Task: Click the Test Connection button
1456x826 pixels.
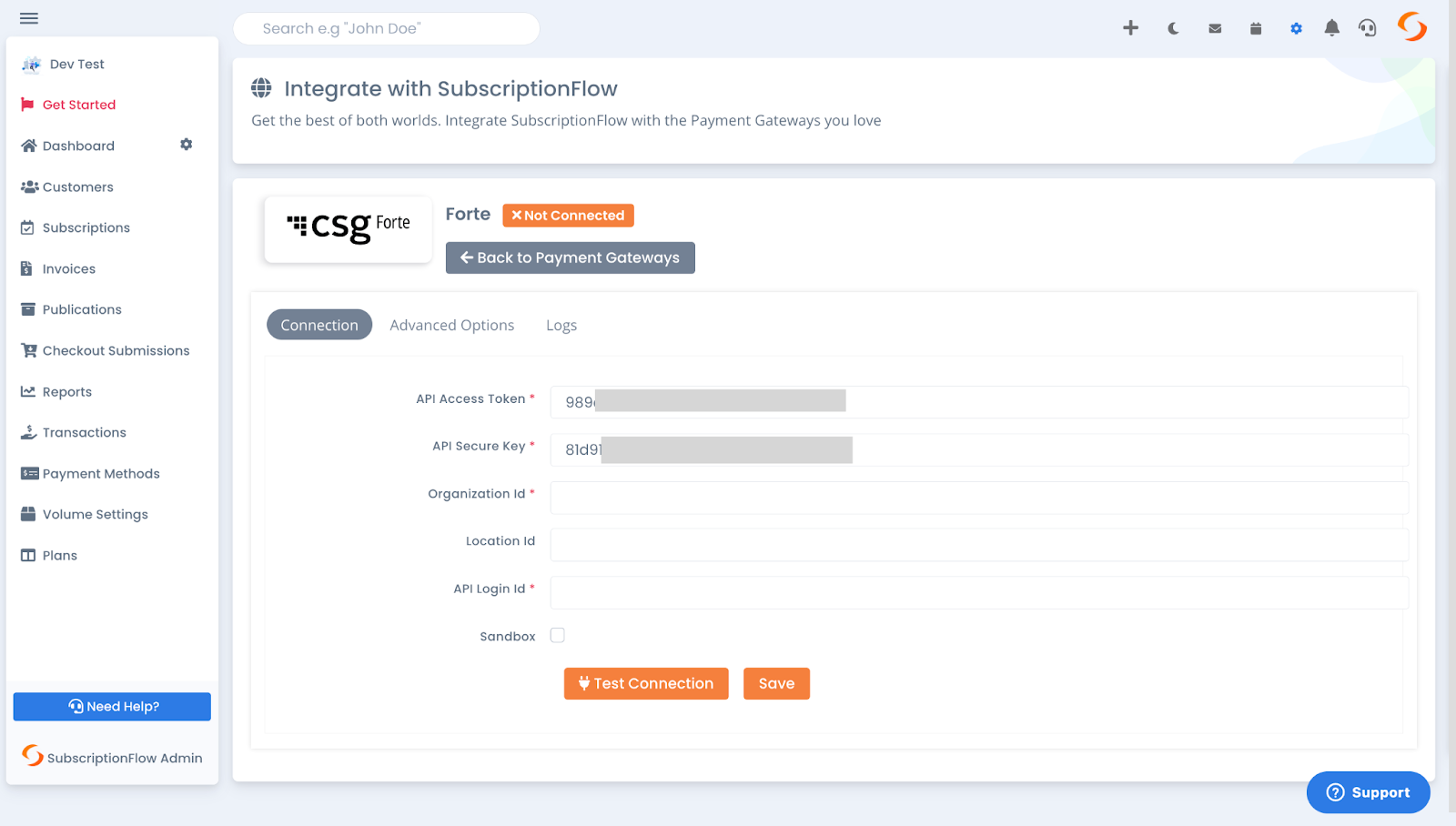Action: point(645,683)
